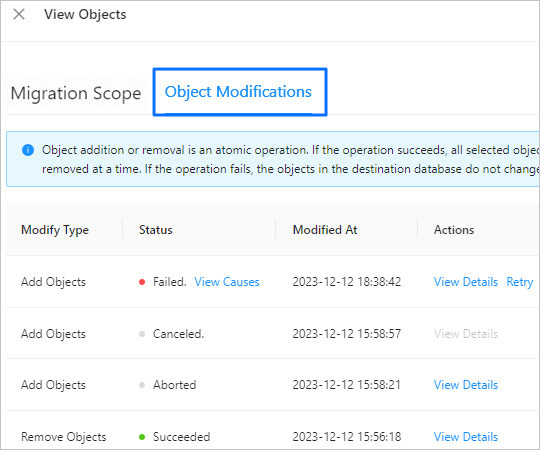Screen dimensions: 540x450
Task: Click disabled View Details for Canceled row
Action: [466, 334]
